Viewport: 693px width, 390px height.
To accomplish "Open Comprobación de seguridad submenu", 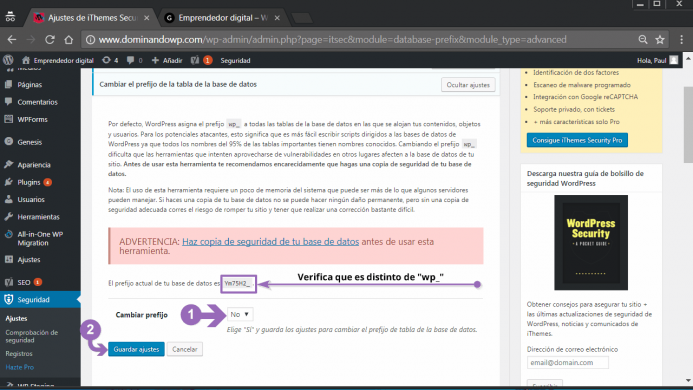I will (32, 336).
